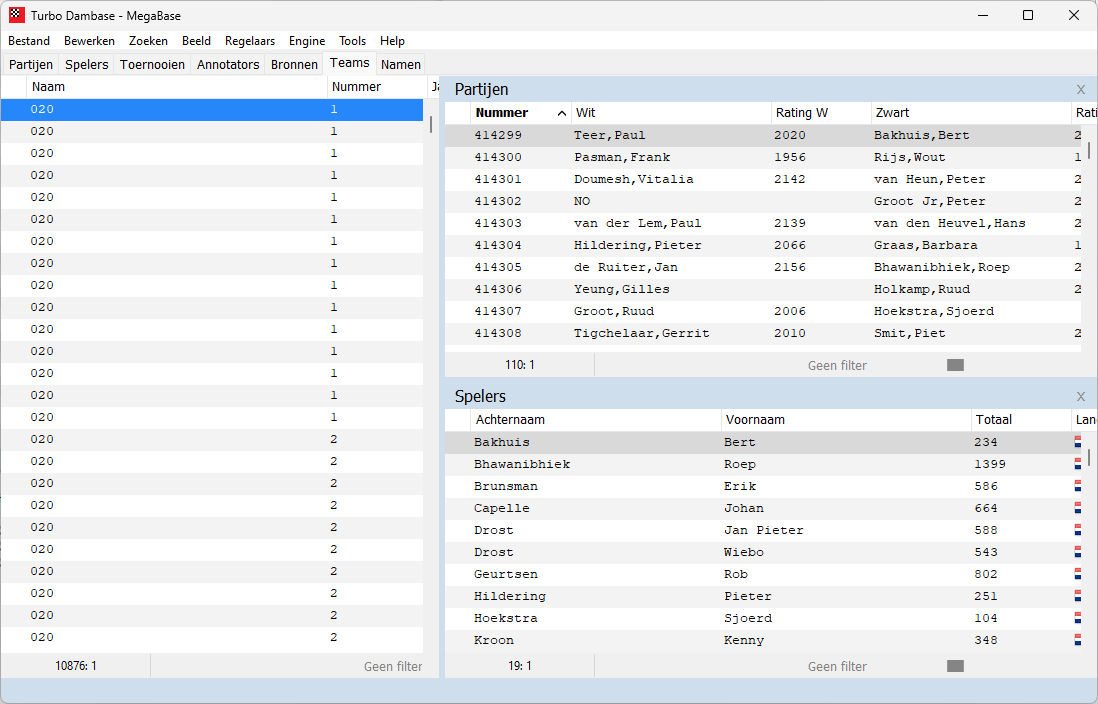Switch to the Annotators tab
This screenshot has height=704, width=1098.
[x=228, y=64]
